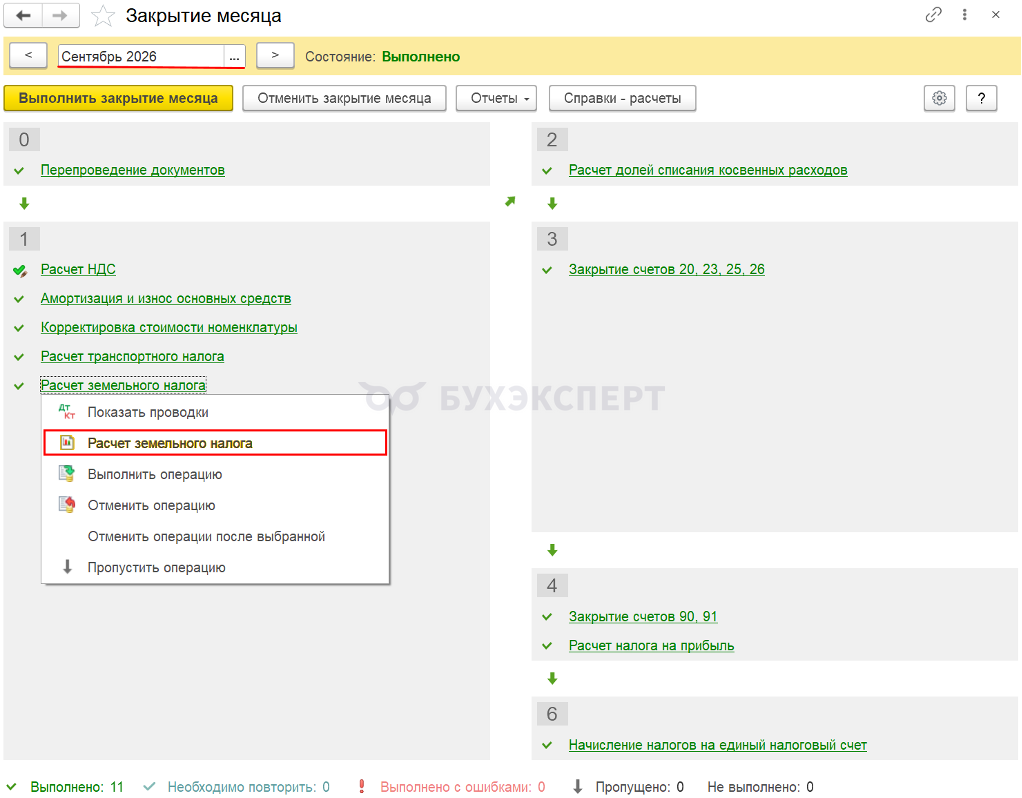
Task: Add this page to favorites with the star icon
Action: 102,16
